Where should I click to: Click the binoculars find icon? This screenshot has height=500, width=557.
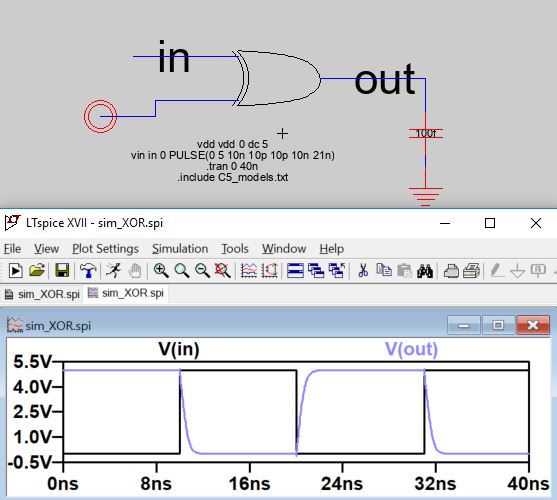click(x=425, y=271)
